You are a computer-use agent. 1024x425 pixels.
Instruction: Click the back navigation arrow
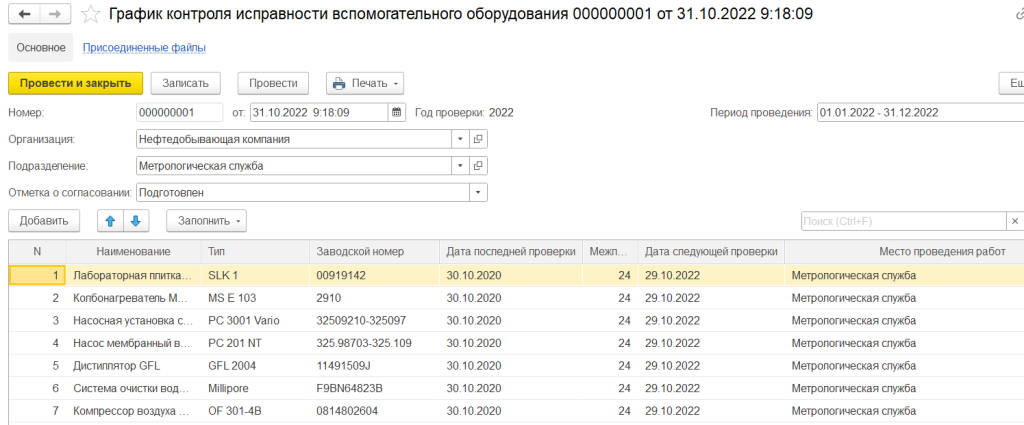(x=24, y=14)
